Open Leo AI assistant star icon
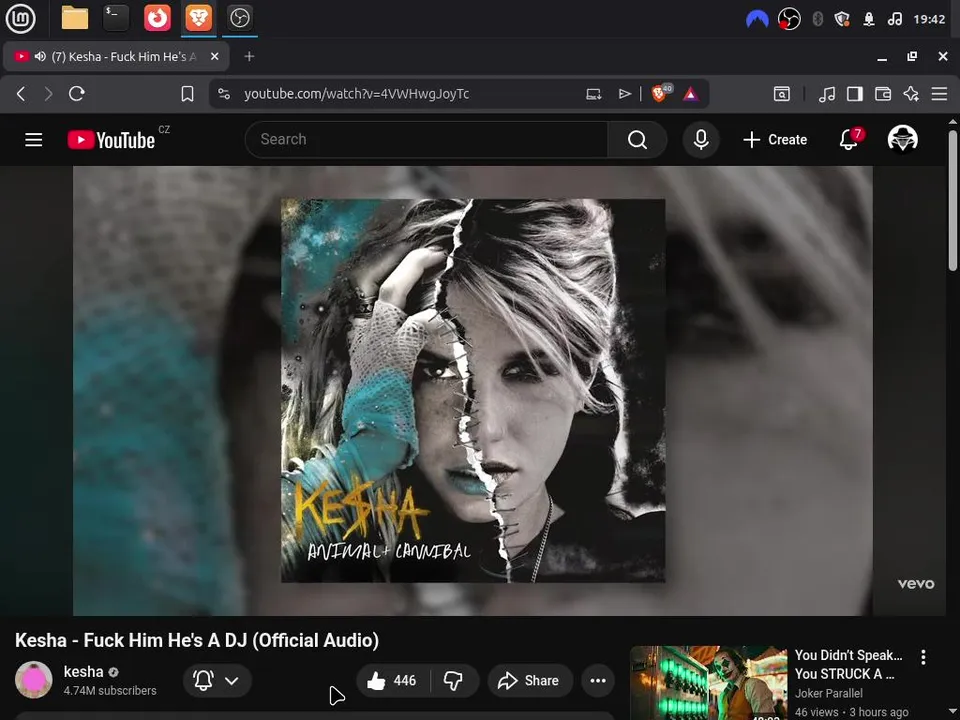Image resolution: width=960 pixels, height=720 pixels. coord(911,94)
